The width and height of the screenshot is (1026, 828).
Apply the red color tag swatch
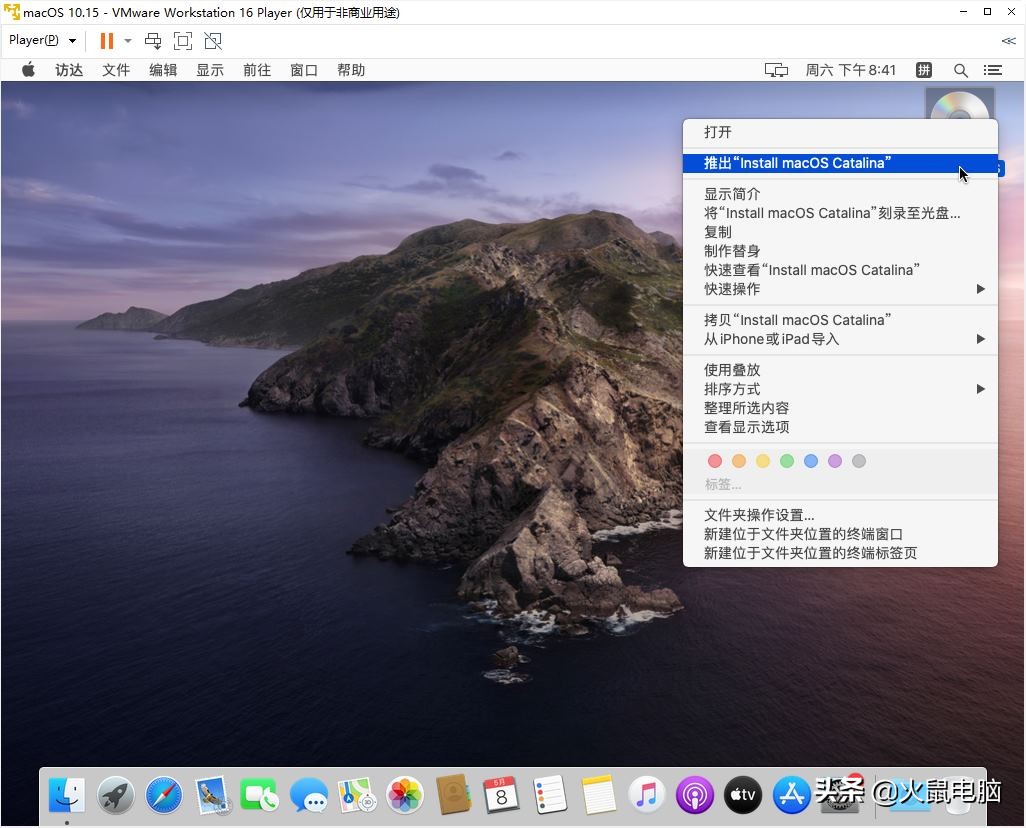pos(715,461)
